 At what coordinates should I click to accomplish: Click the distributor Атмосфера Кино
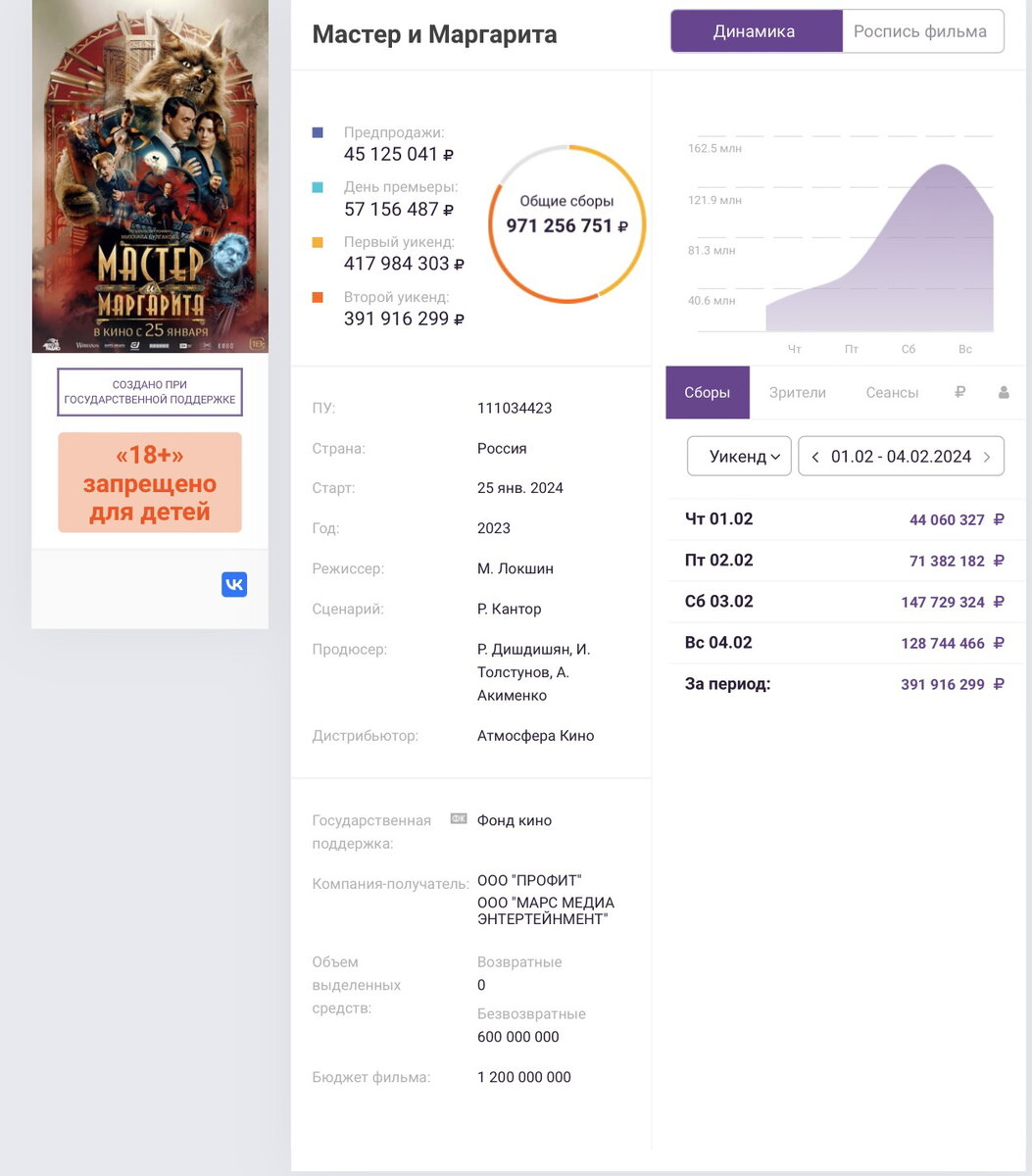point(535,736)
